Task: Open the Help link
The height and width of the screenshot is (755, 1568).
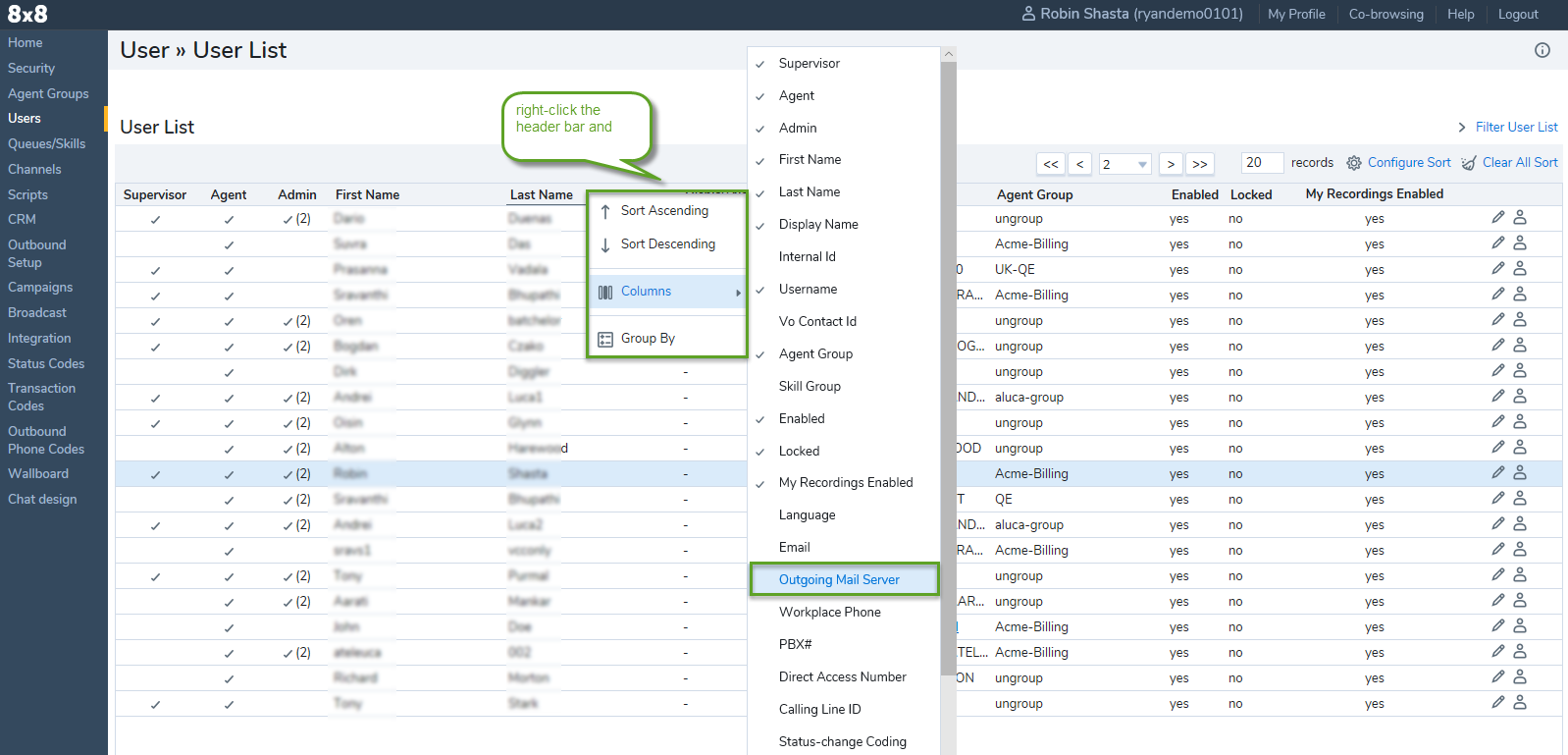Action: (x=1460, y=14)
